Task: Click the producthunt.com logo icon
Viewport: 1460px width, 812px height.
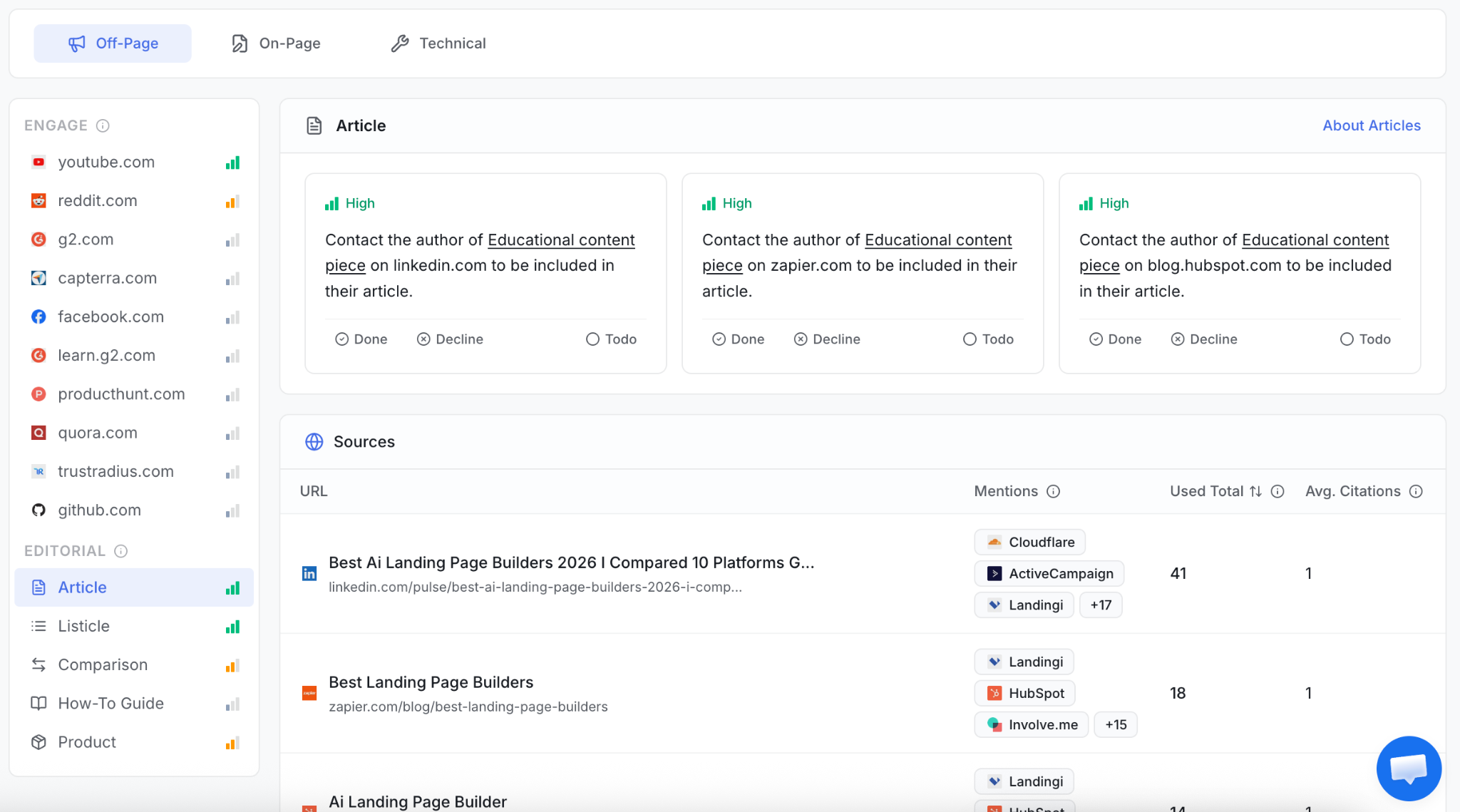Action: click(x=38, y=394)
